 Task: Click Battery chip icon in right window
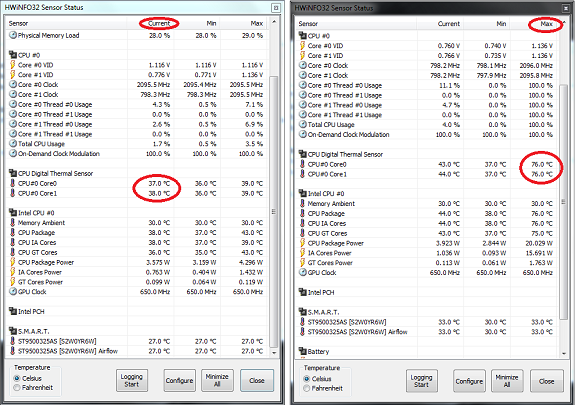point(303,351)
